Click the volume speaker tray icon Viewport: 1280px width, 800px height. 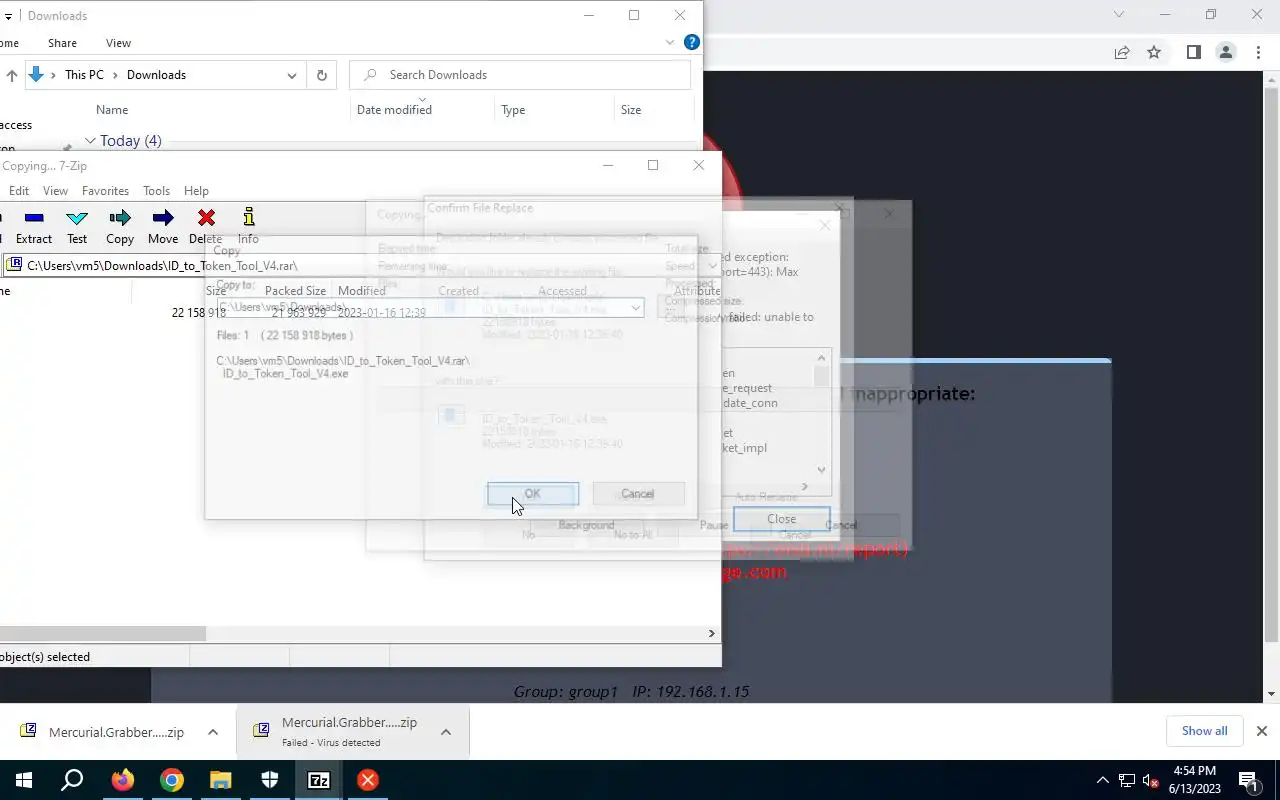click(x=1151, y=781)
